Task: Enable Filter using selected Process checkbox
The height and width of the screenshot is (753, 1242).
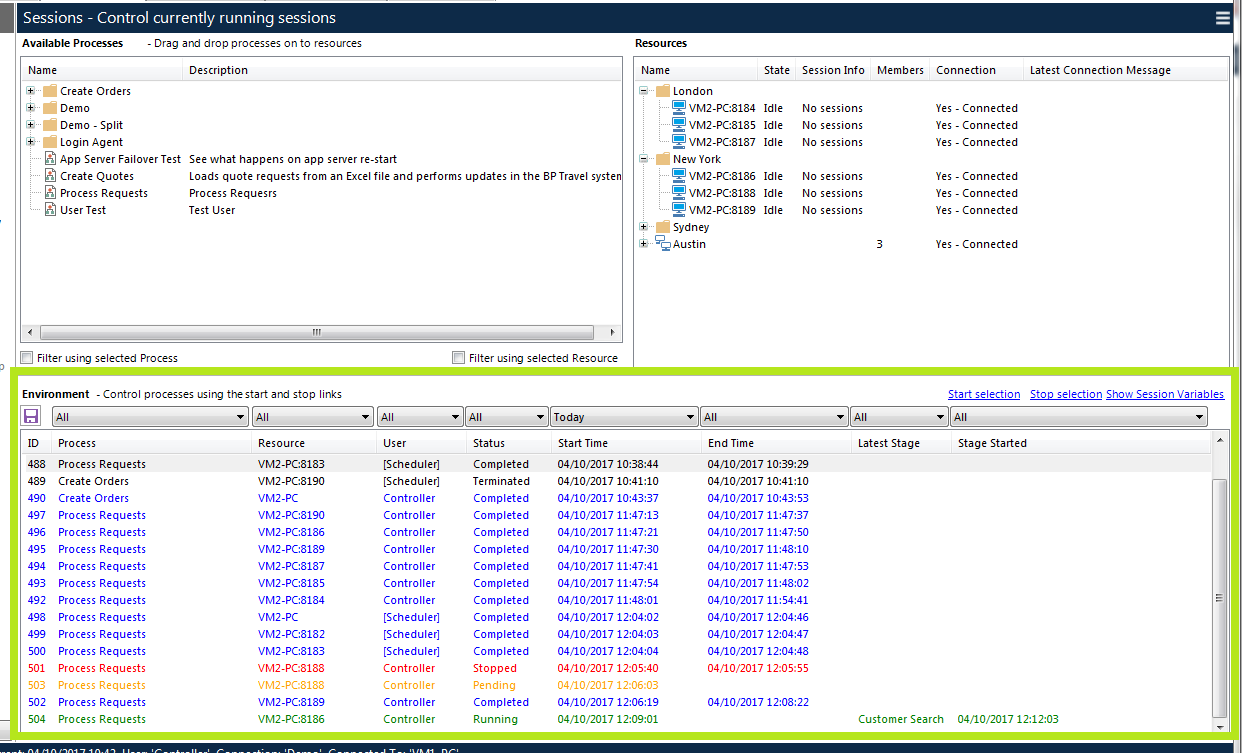Action: click(x=27, y=358)
